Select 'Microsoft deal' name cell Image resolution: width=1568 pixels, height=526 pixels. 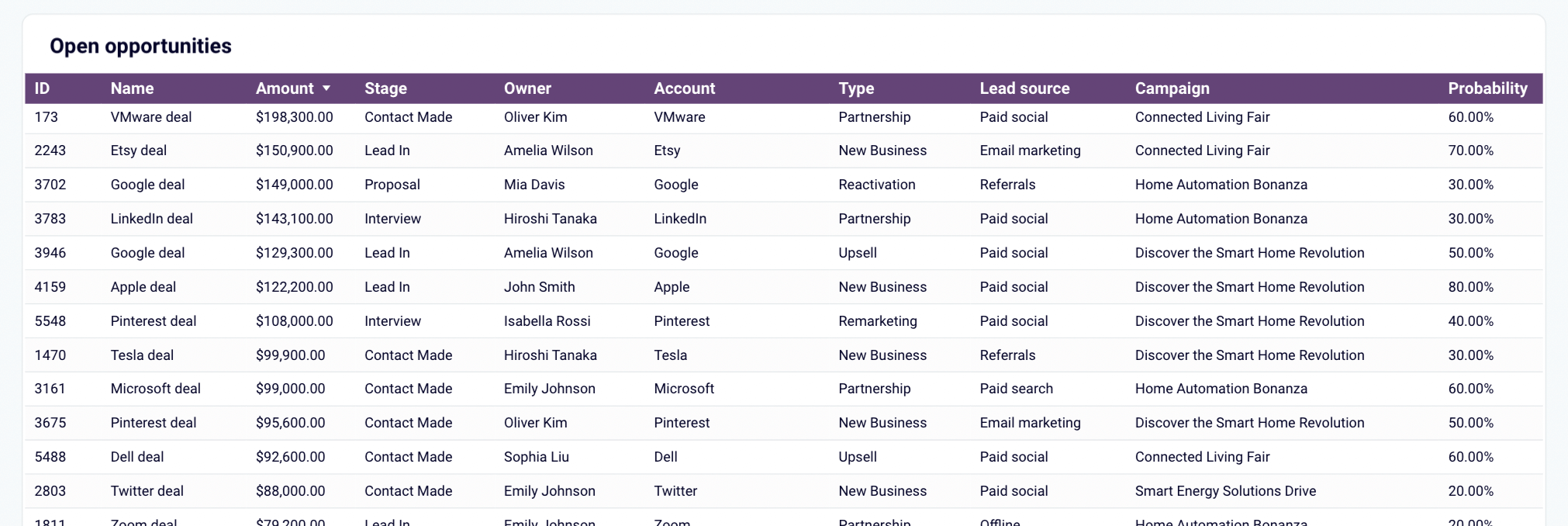[156, 389]
